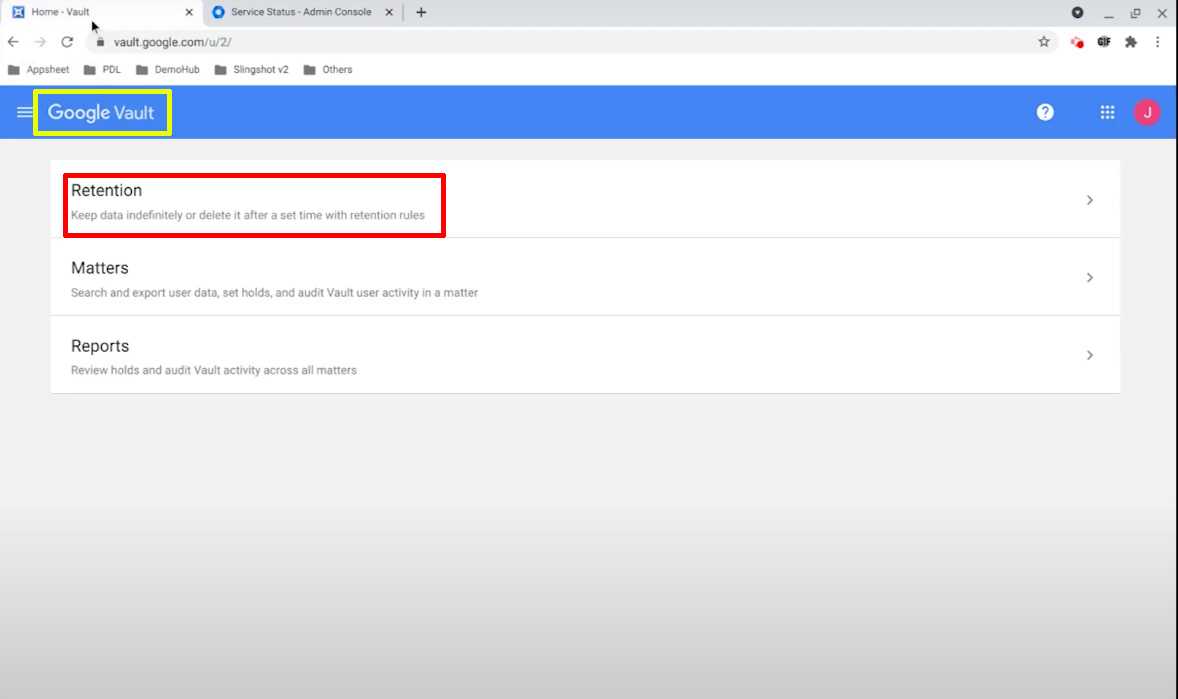This screenshot has height=699, width=1178.
Task: Switch to Service Status Admin Console tab
Action: pos(301,12)
